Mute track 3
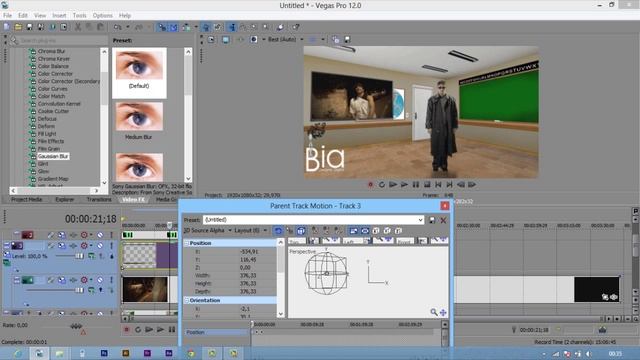This screenshot has height=360, width=640. (100, 280)
